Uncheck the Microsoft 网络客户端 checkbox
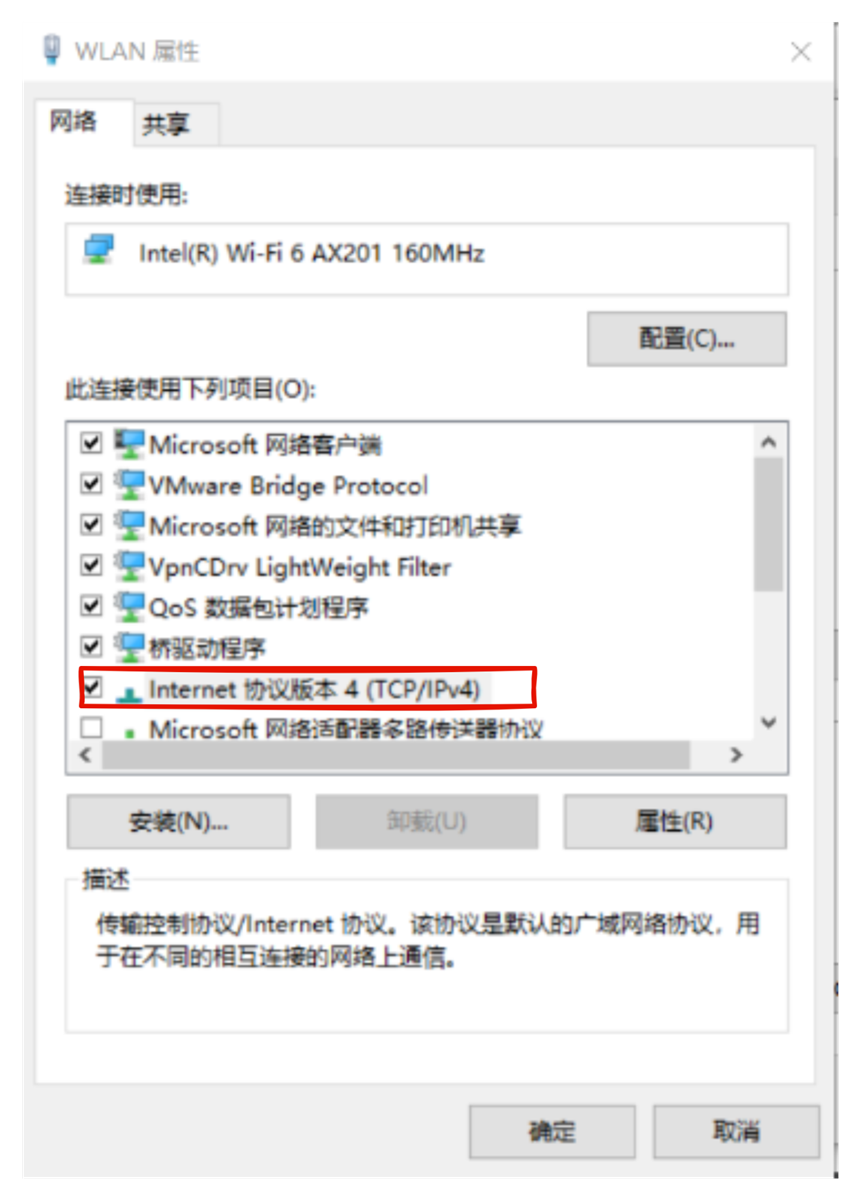This screenshot has height=1203, width=865. [x=91, y=442]
